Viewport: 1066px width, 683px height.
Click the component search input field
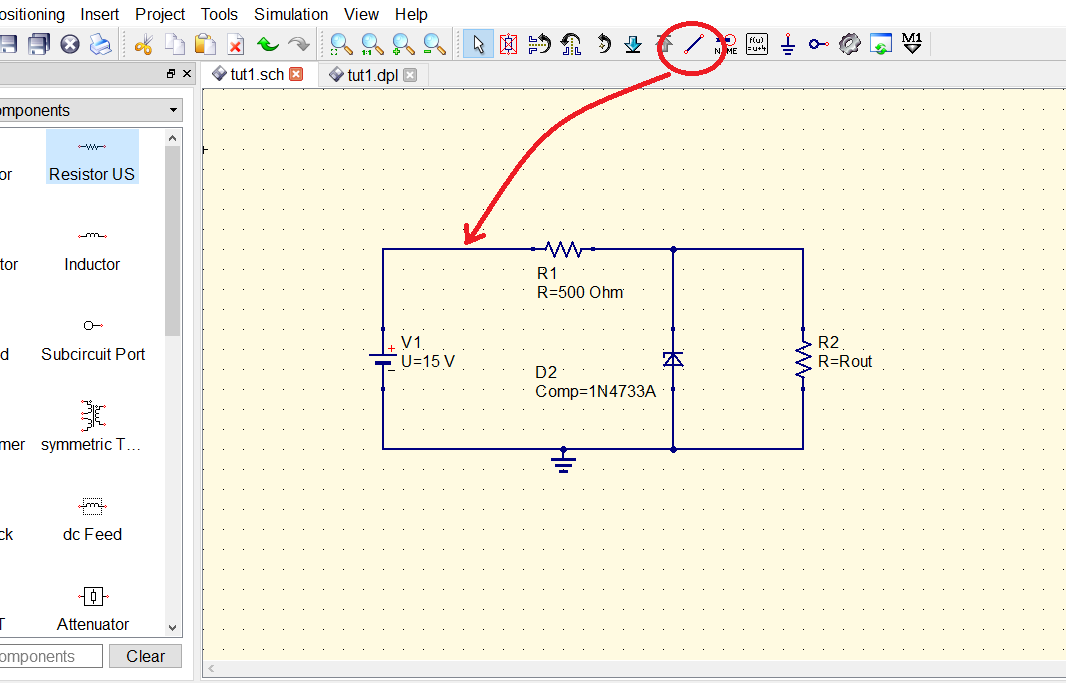pos(50,656)
